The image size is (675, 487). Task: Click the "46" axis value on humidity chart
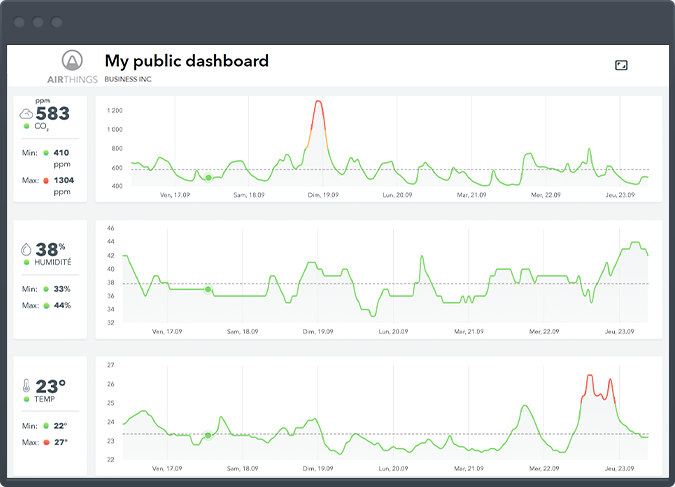(x=111, y=228)
